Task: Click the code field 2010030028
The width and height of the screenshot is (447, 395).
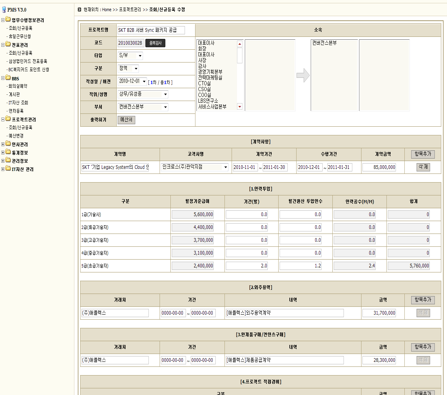Action: (130, 43)
